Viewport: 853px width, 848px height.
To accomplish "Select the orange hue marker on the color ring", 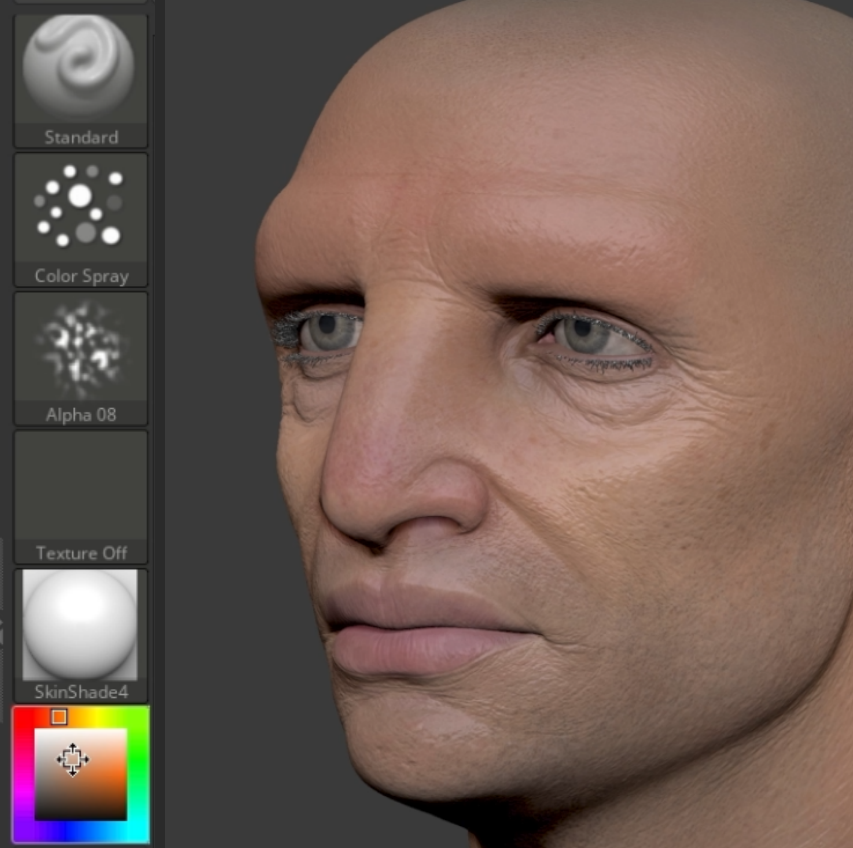I will click(x=59, y=716).
